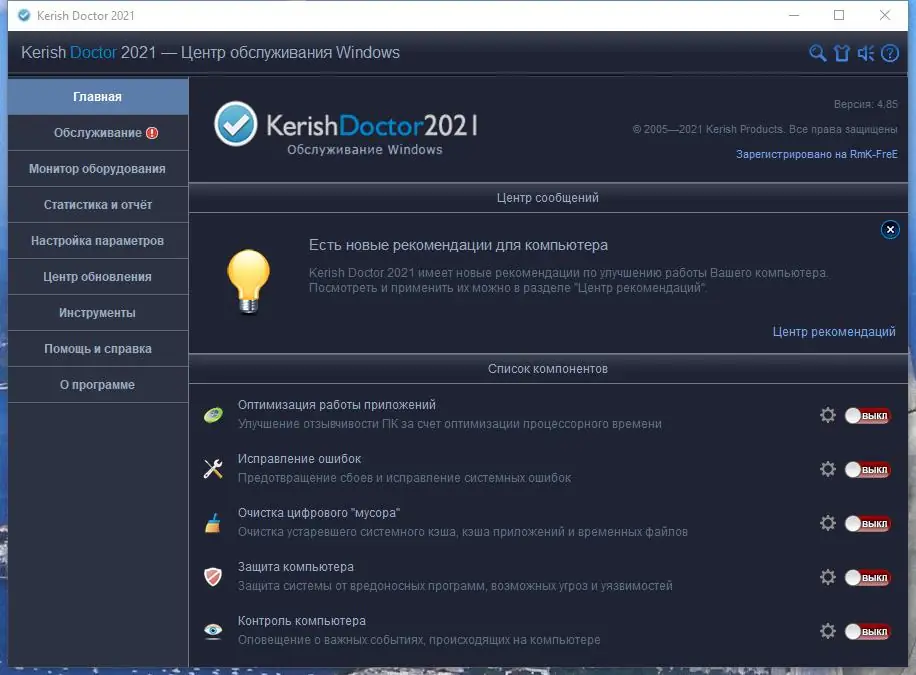This screenshot has width=916, height=675.
Task: Dismiss the recommendation message with round X
Action: coord(890,229)
